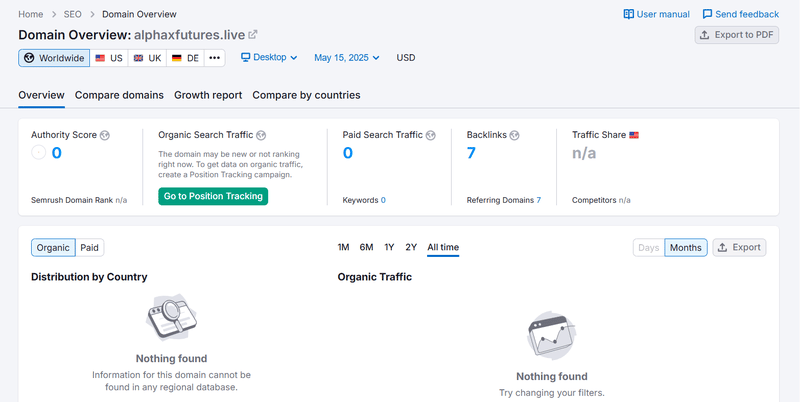800x402 pixels.
Task: Click Go to Position Tracking button
Action: tap(213, 196)
